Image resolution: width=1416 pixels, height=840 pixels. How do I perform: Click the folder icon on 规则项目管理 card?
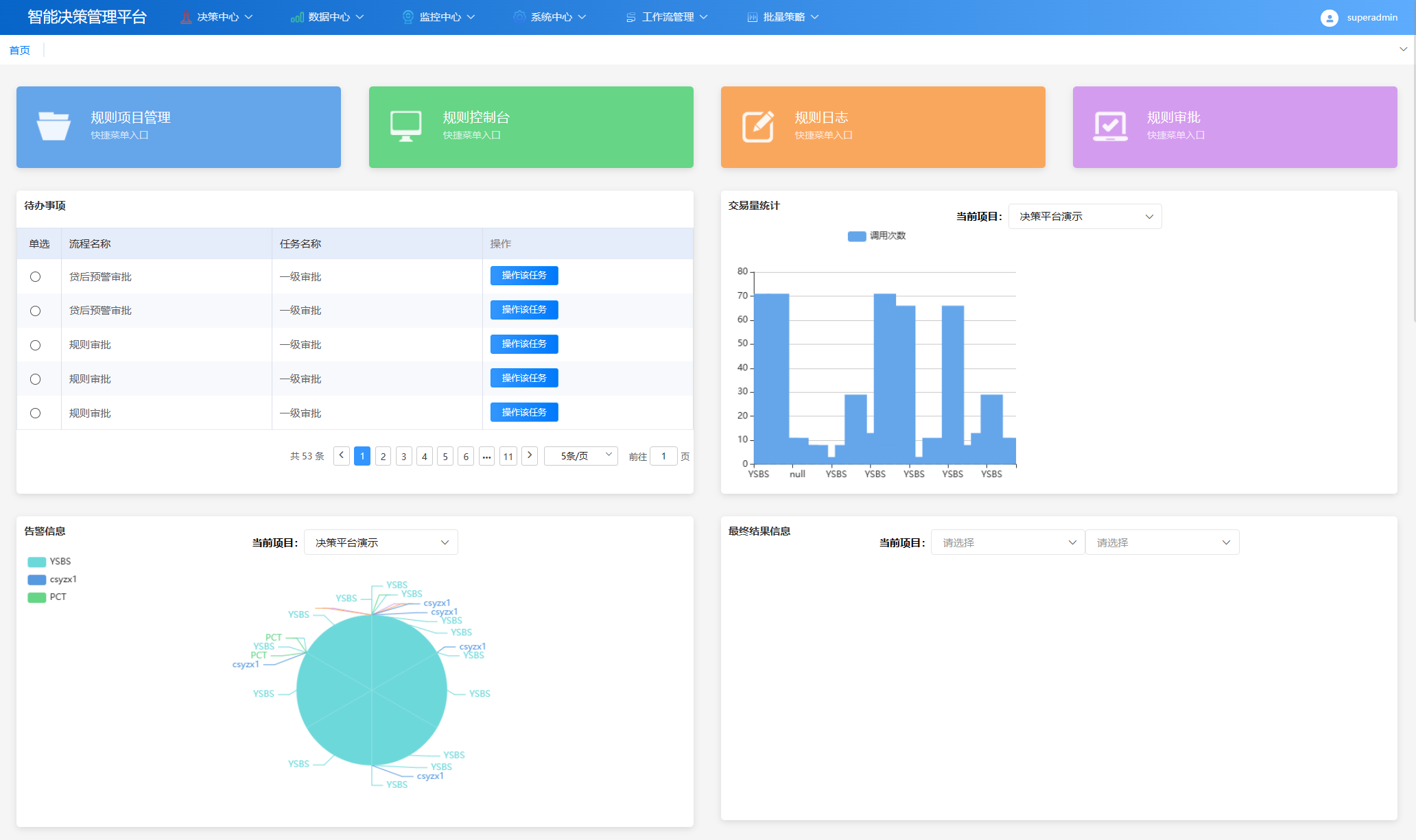(54, 126)
